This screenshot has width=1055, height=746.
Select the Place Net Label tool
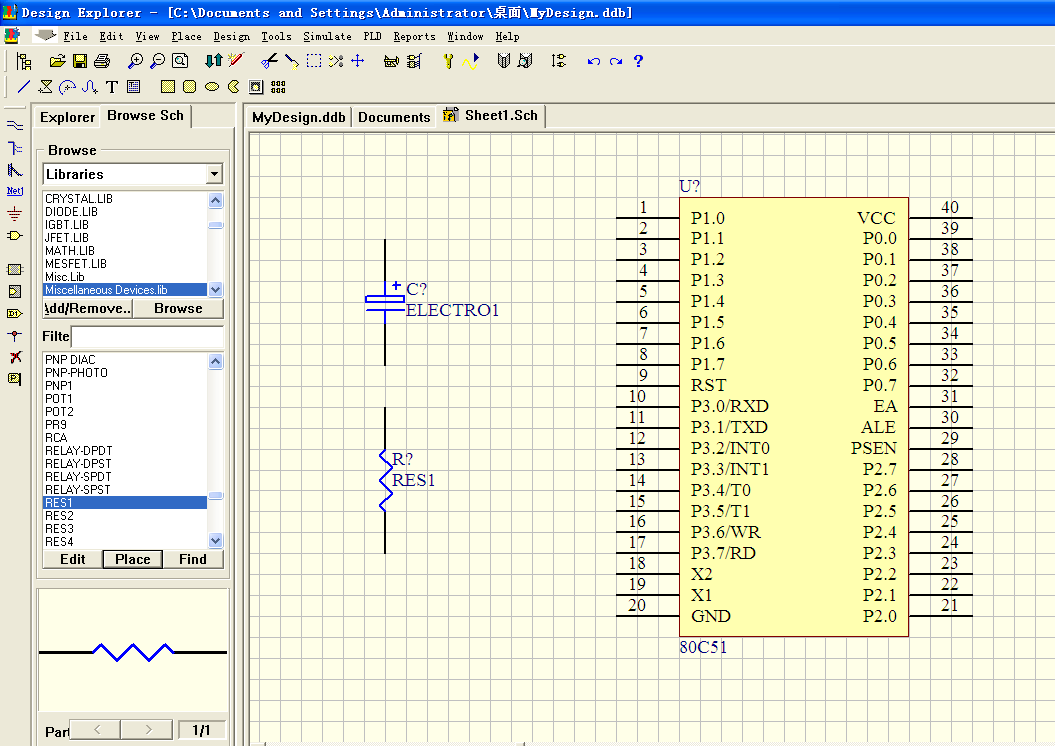pos(14,190)
